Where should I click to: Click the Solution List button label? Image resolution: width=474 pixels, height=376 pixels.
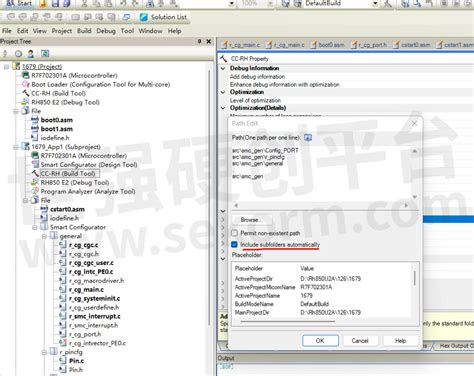pos(169,17)
